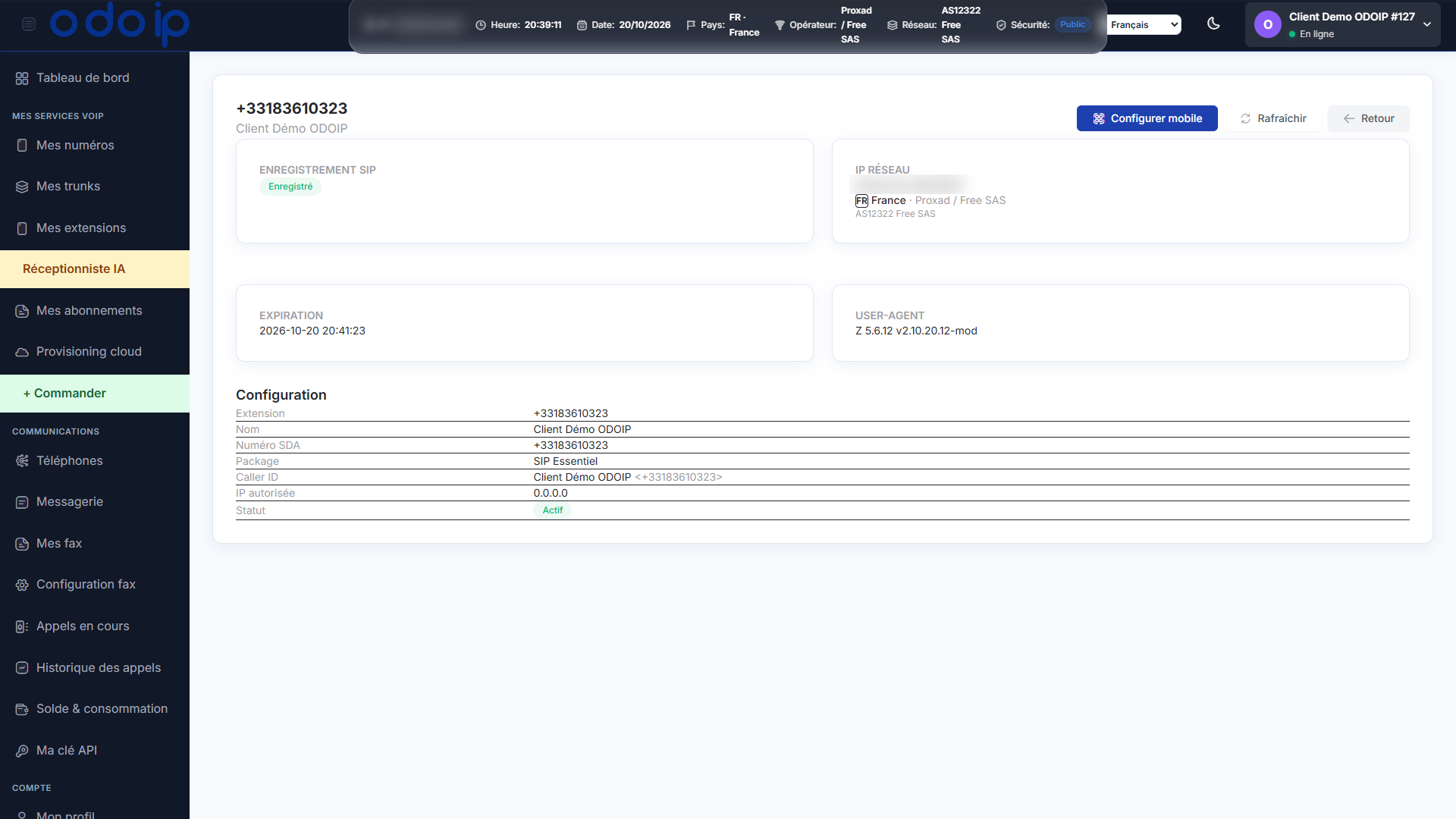The width and height of the screenshot is (1456, 819).
Task: Click the Appels en cours icon
Action: coord(22,626)
